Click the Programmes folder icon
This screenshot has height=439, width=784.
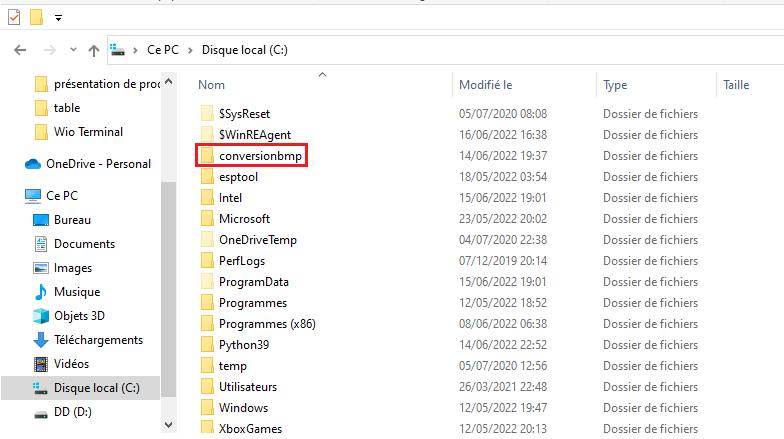pos(207,303)
